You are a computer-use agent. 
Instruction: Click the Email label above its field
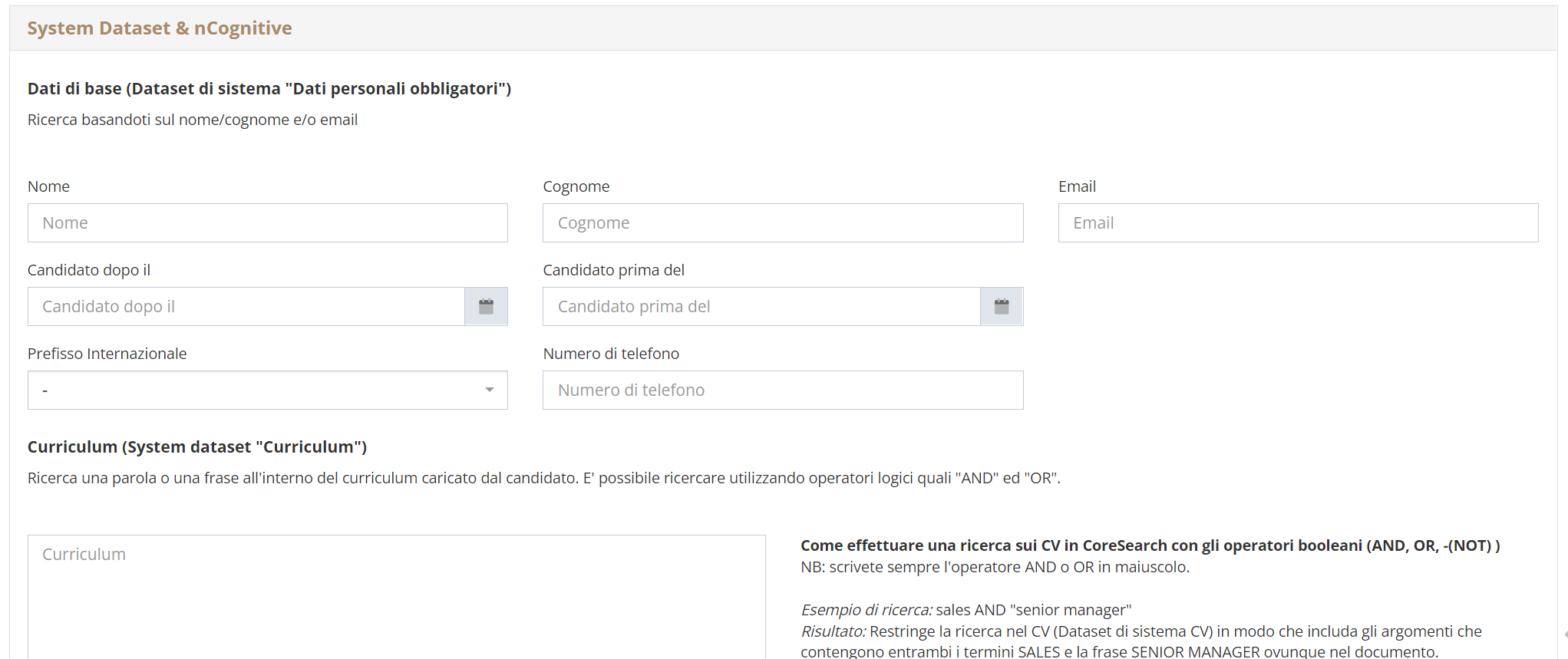click(1077, 186)
